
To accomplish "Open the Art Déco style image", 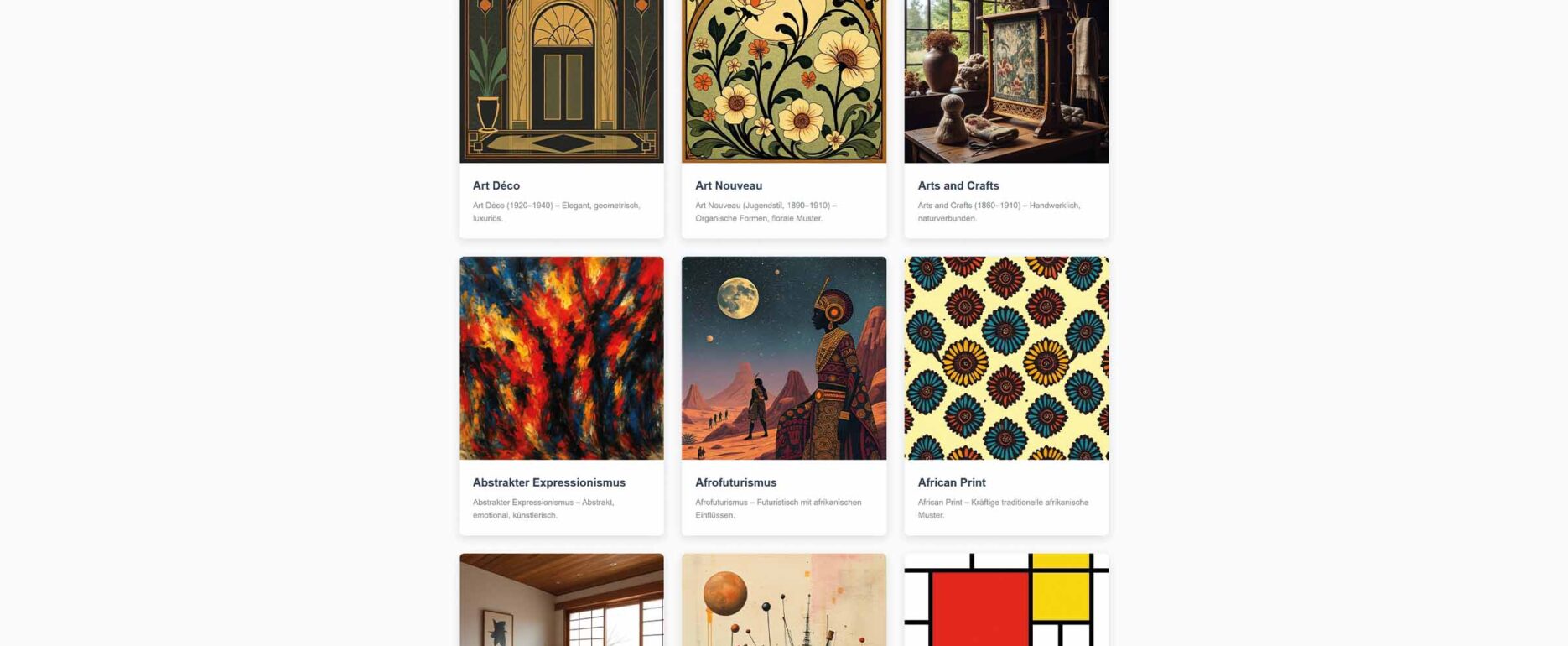I will pos(561,81).
